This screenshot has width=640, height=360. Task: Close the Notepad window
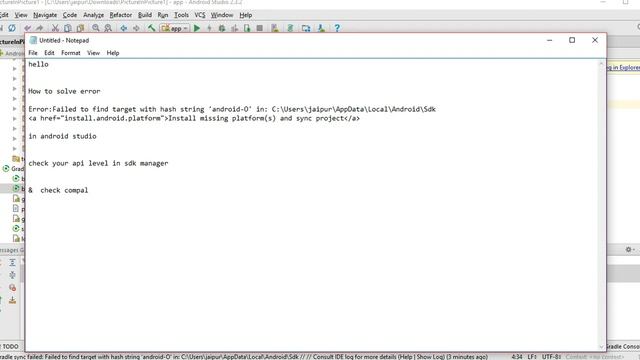(595, 40)
